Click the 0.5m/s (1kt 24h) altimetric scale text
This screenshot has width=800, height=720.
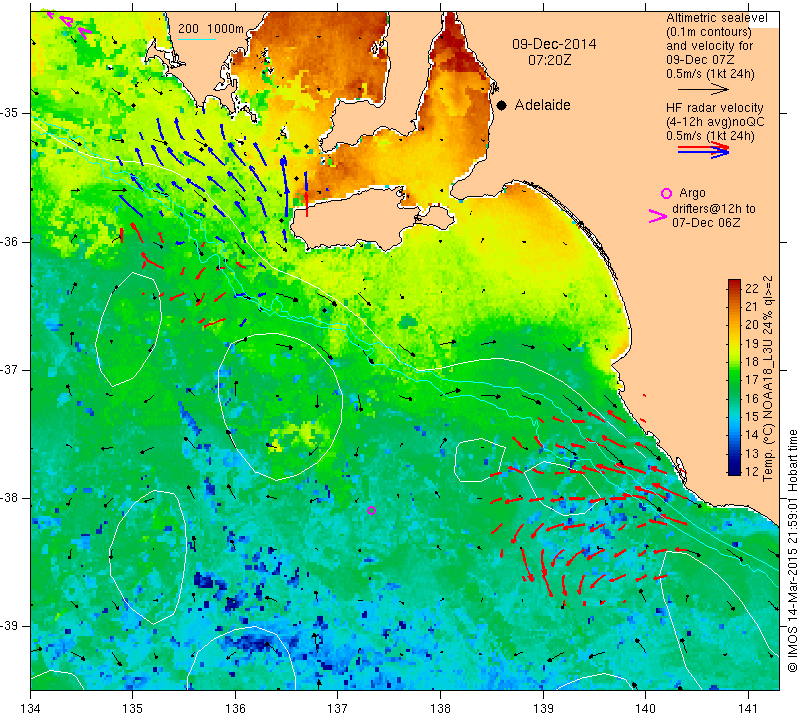pos(710,74)
